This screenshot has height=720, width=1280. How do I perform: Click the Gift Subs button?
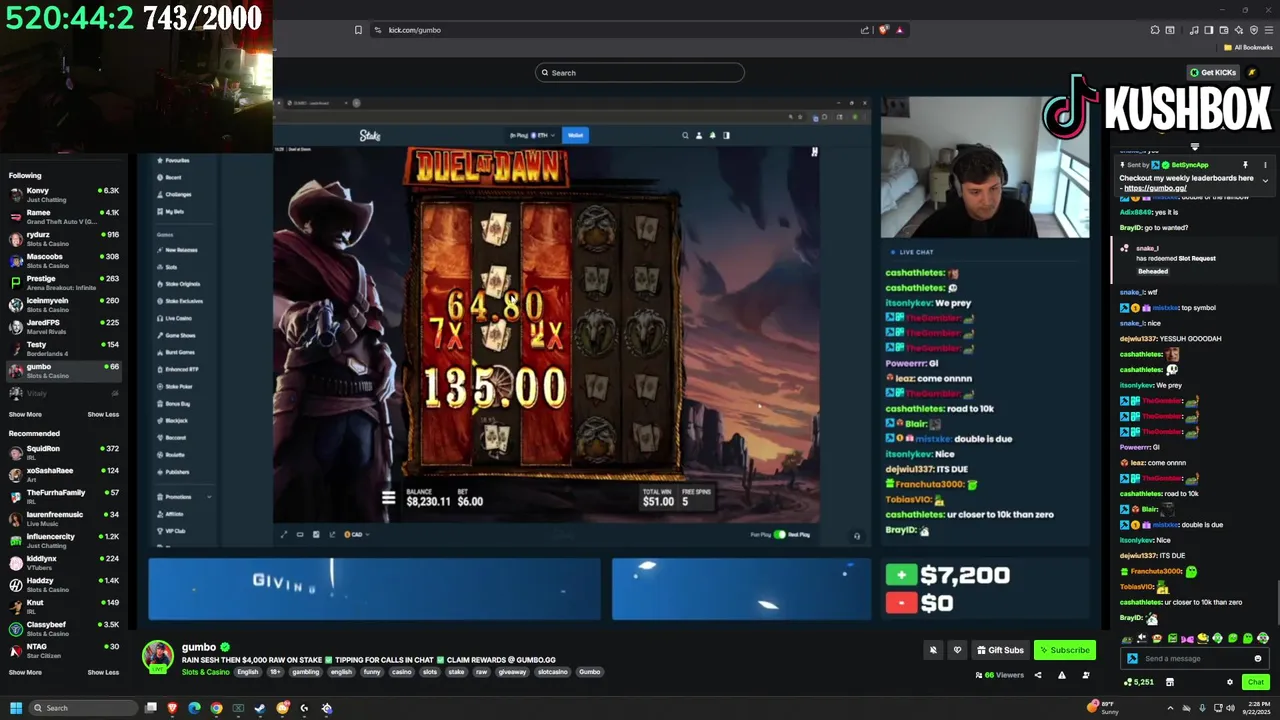[1000, 650]
